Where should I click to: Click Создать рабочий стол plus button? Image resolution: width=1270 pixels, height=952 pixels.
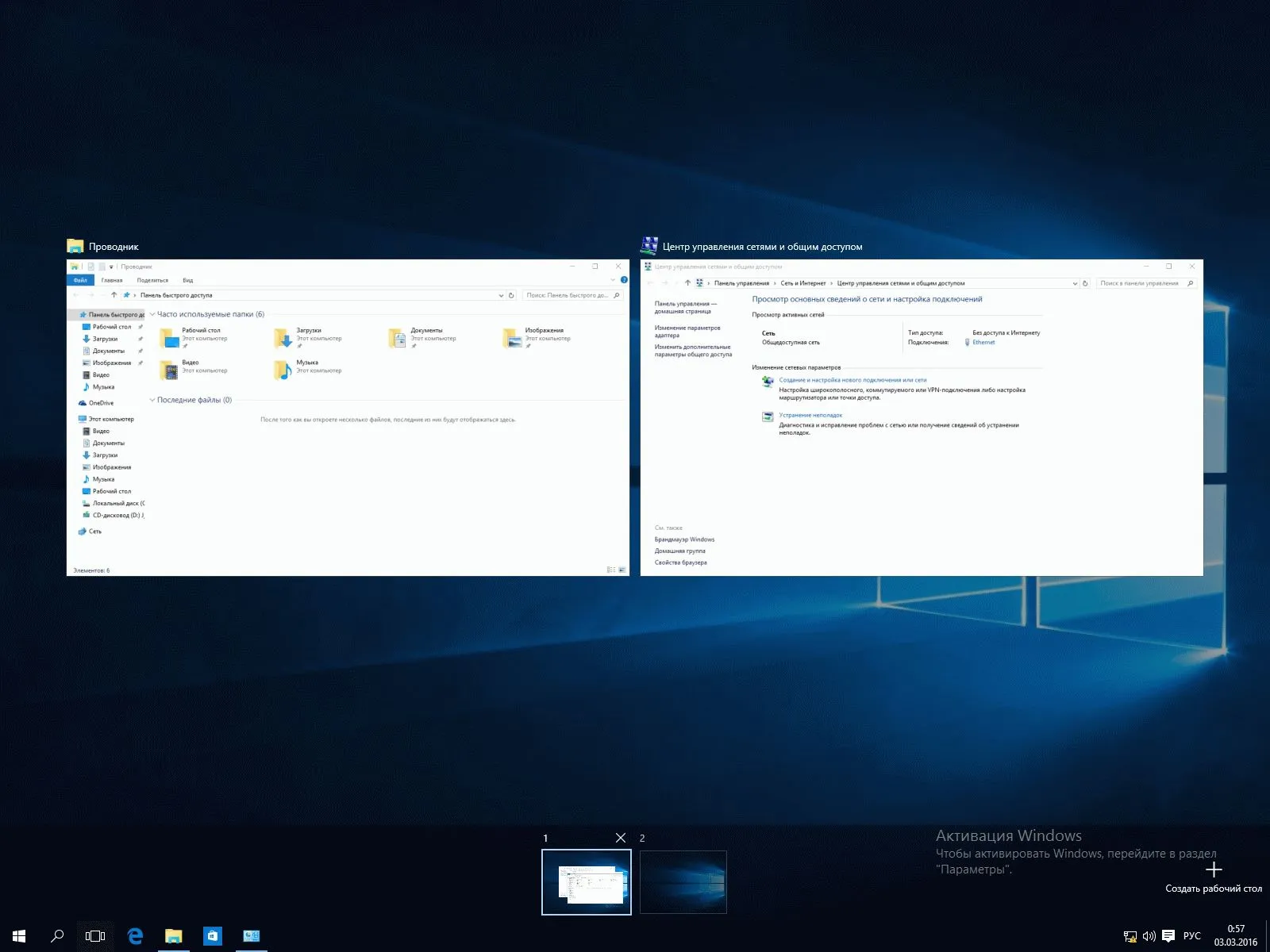(1214, 870)
